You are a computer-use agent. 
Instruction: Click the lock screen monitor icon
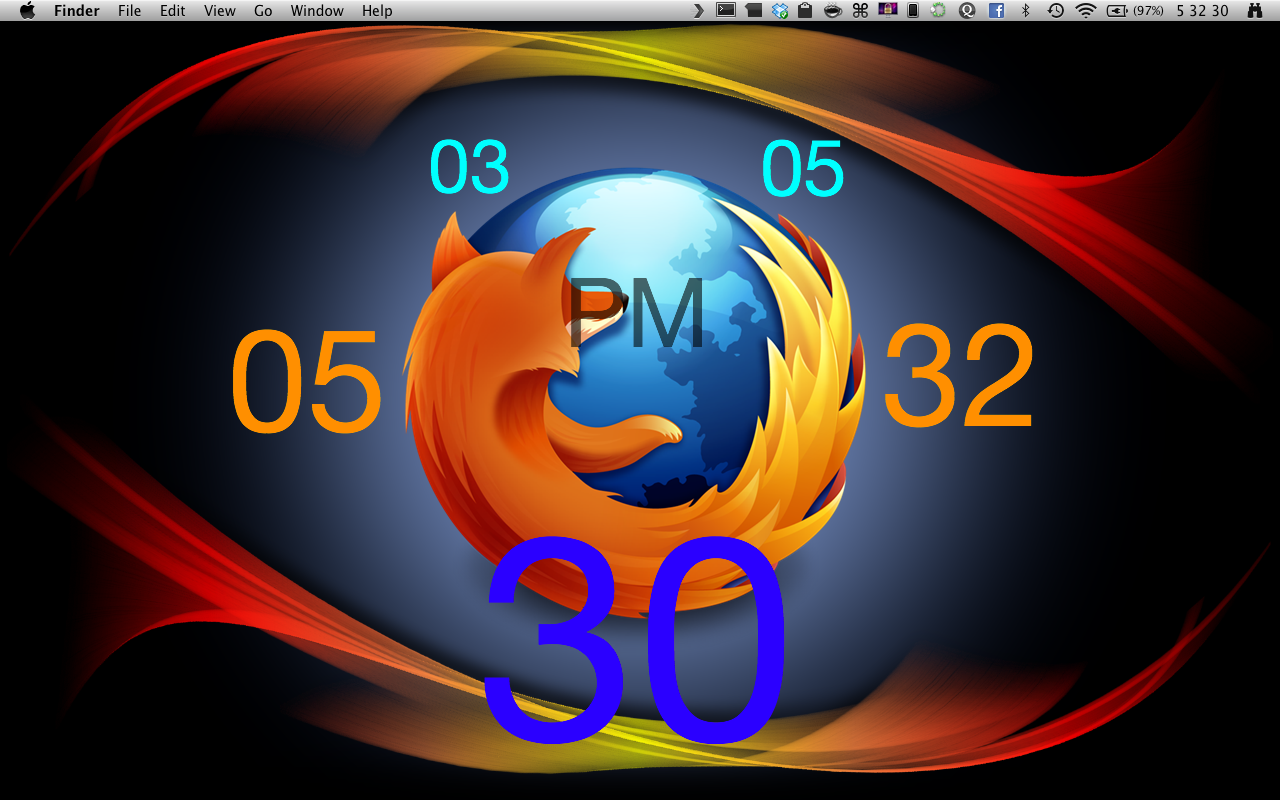click(x=887, y=11)
